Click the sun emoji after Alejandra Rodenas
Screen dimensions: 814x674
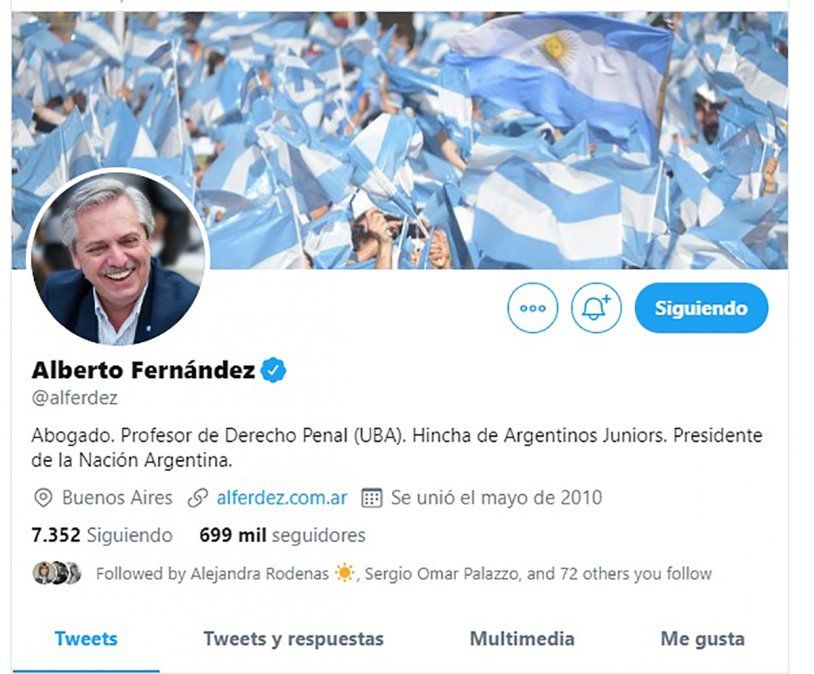(x=344, y=573)
